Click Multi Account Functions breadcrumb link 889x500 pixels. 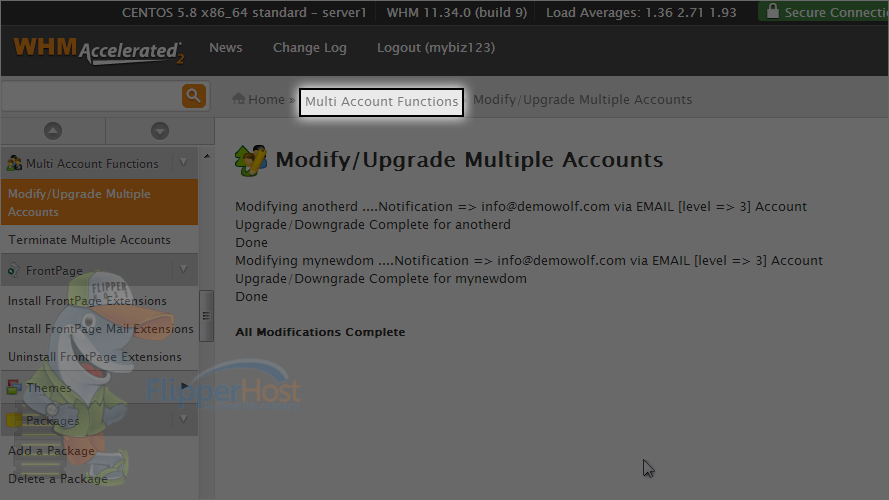pos(382,101)
